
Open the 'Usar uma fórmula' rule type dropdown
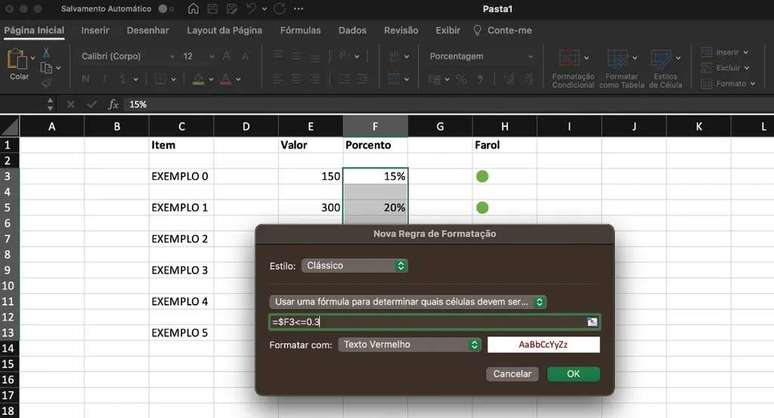(408, 302)
